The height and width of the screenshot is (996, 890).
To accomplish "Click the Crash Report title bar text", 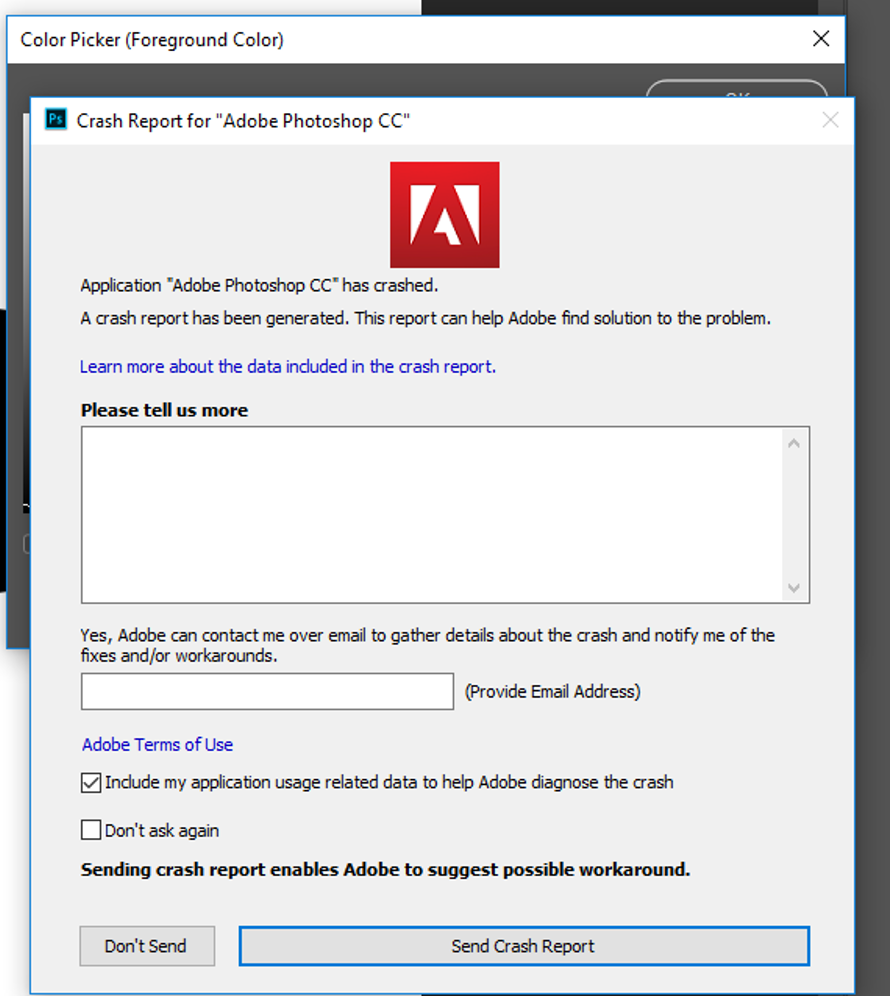I will point(243,121).
